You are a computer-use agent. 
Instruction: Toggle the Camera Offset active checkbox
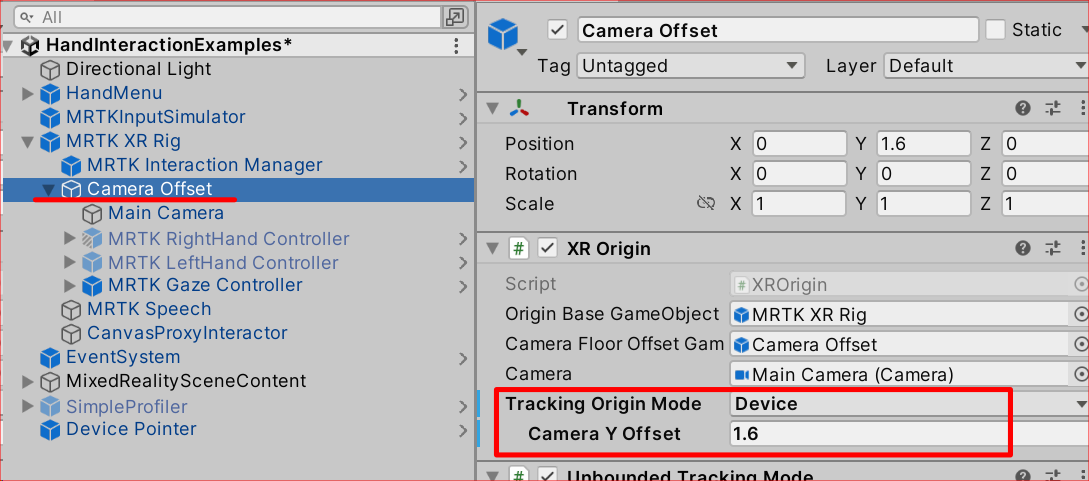click(558, 30)
